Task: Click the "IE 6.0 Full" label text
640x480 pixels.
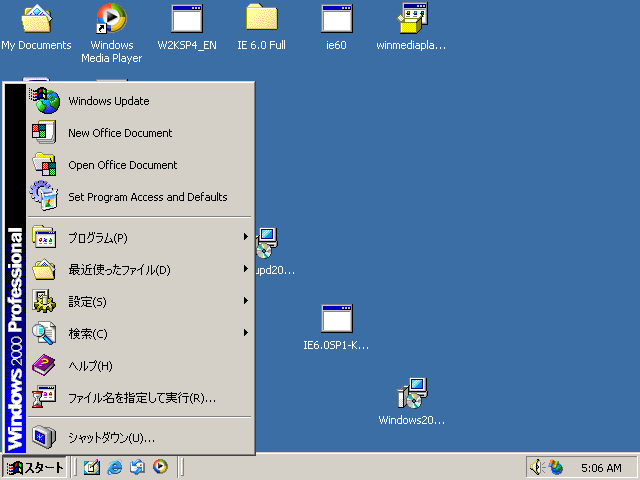Action: tap(262, 45)
